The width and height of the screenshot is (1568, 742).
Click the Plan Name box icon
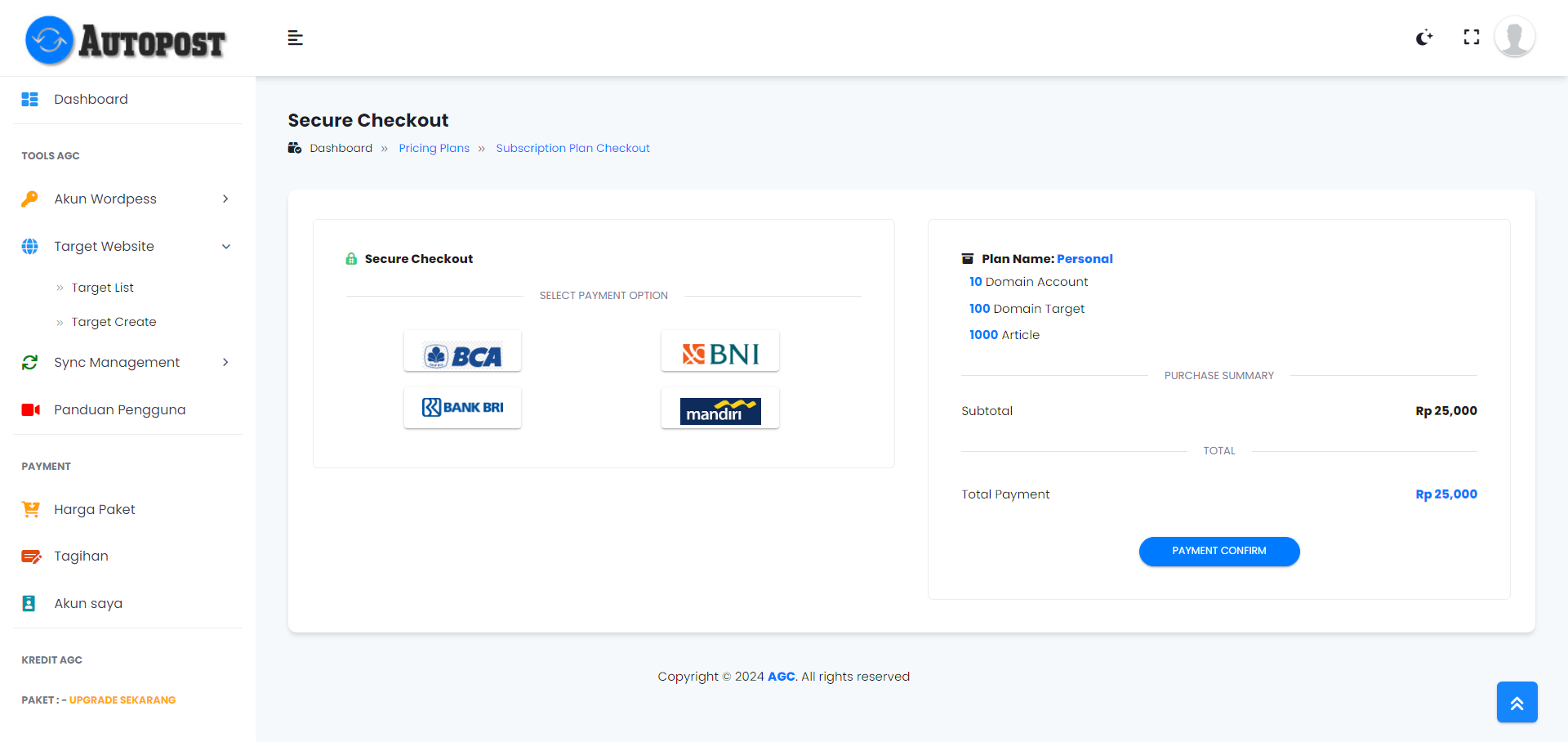[x=968, y=259]
